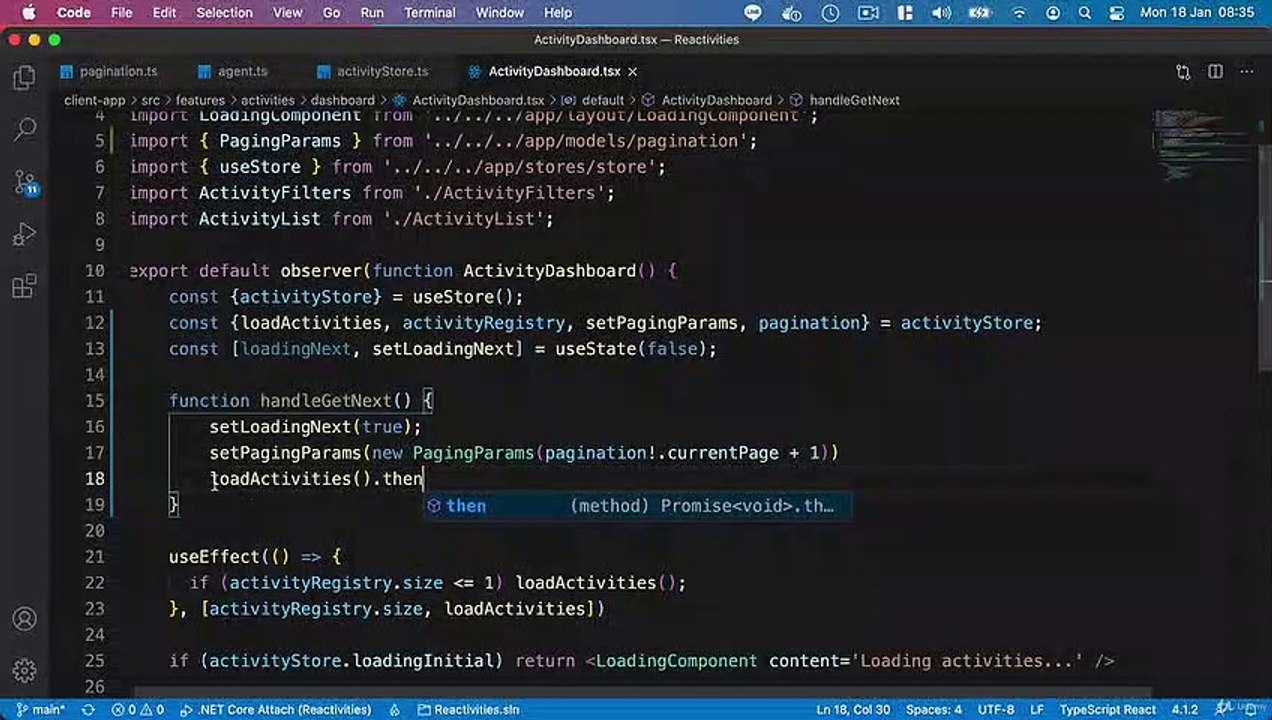The image size is (1272, 720).
Task: Open errors and warnings count in status bar
Action: [x=139, y=710]
